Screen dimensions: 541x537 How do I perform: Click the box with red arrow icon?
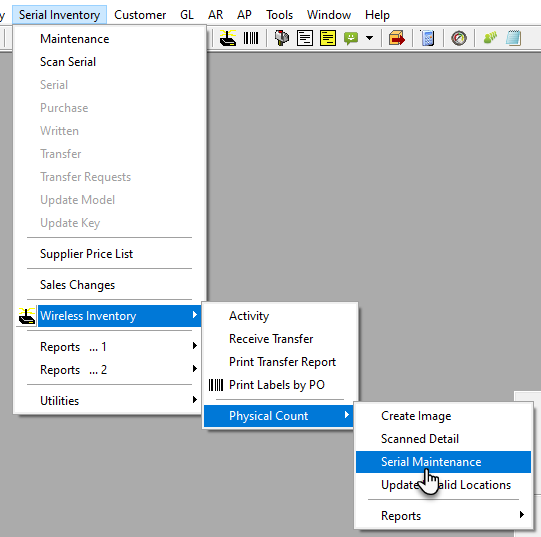tap(397, 38)
